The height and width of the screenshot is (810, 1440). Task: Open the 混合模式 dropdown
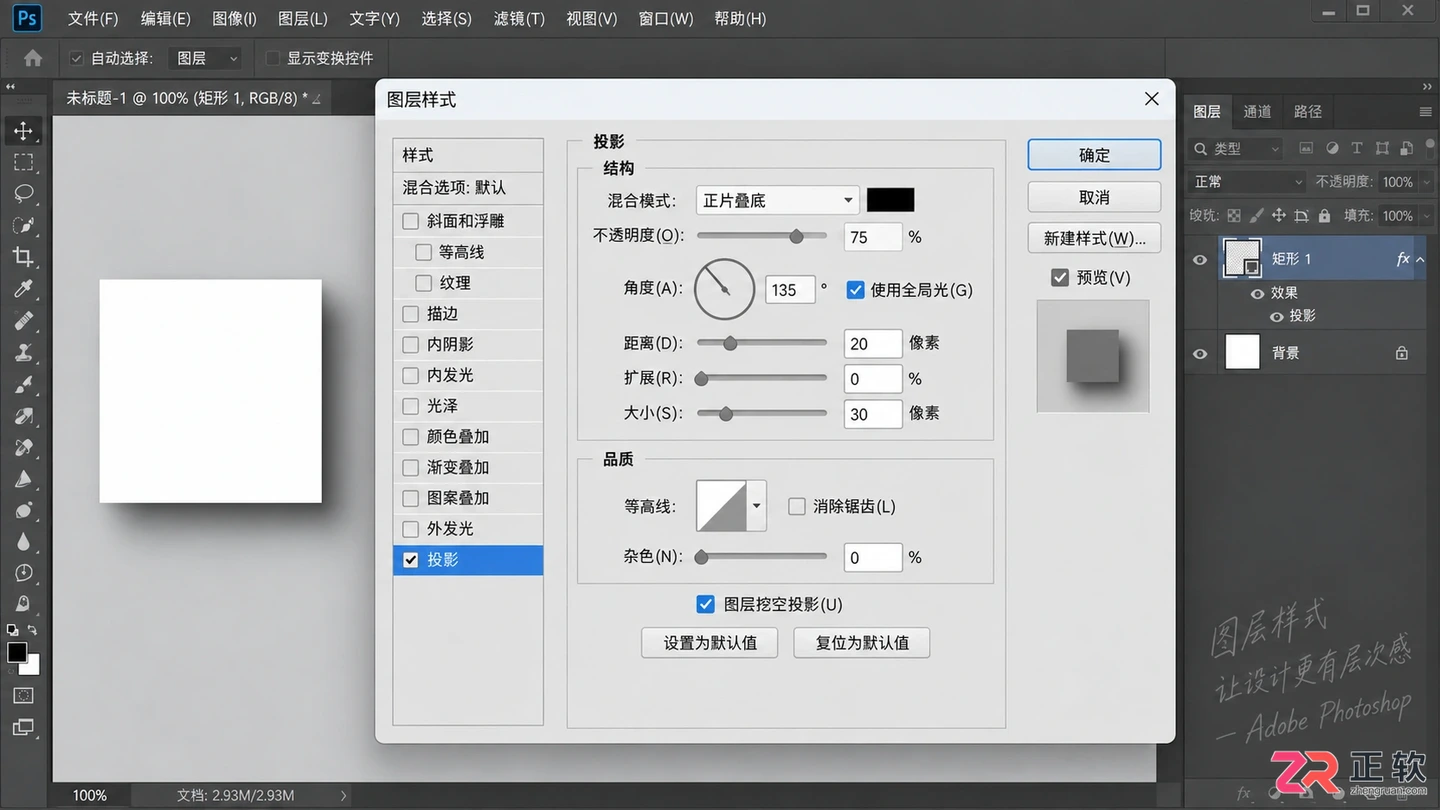pyautogui.click(x=777, y=200)
